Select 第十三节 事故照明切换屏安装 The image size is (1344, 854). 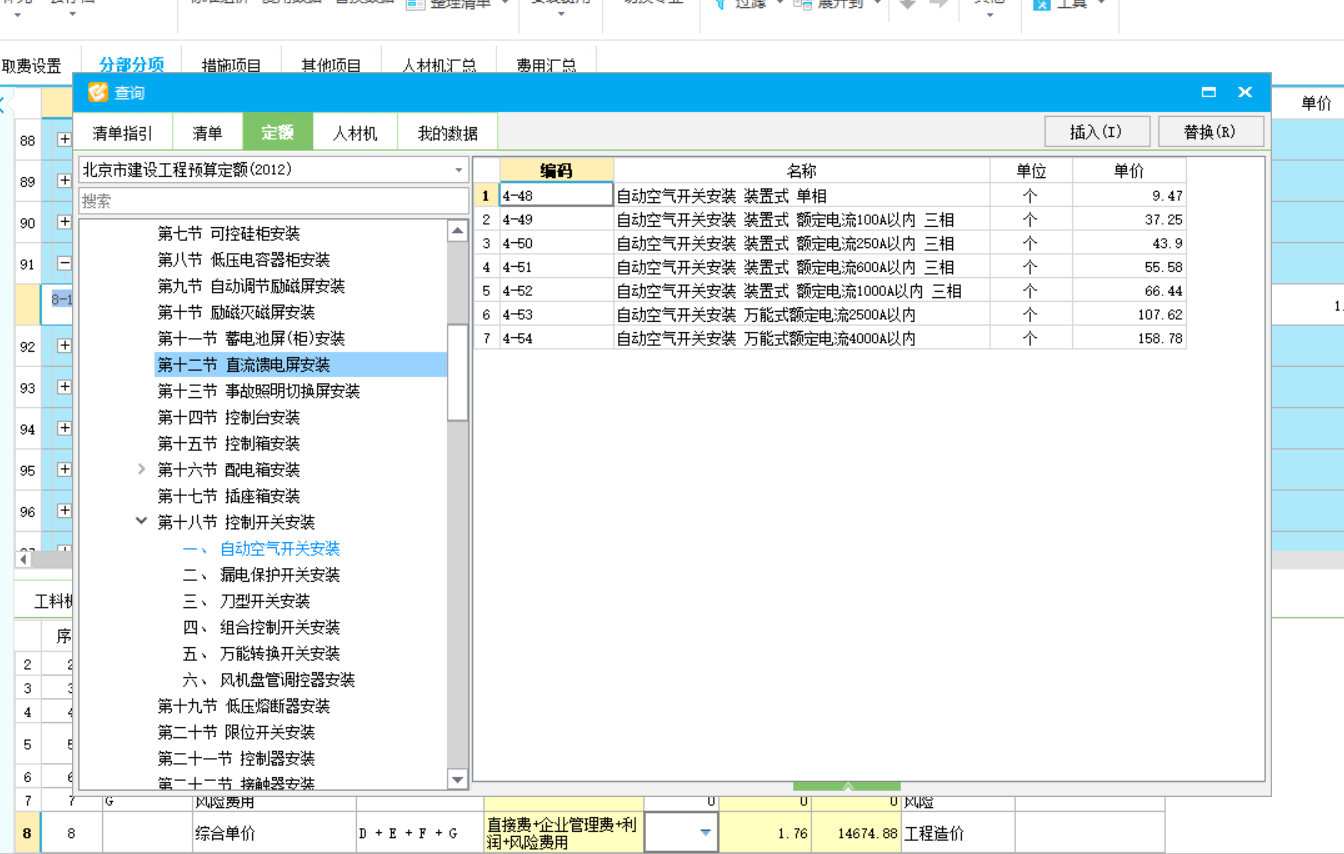pyautogui.click(x=258, y=391)
